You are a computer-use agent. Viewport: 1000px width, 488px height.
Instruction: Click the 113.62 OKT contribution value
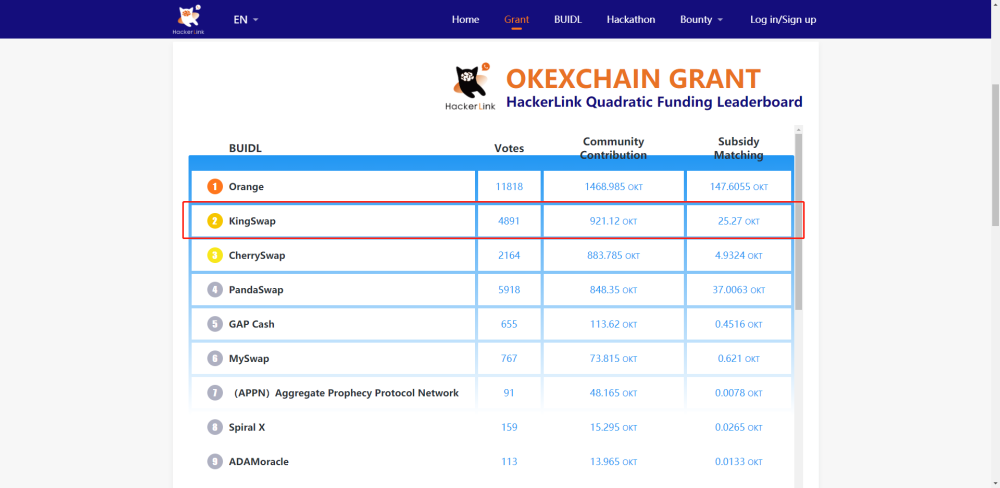pos(614,324)
